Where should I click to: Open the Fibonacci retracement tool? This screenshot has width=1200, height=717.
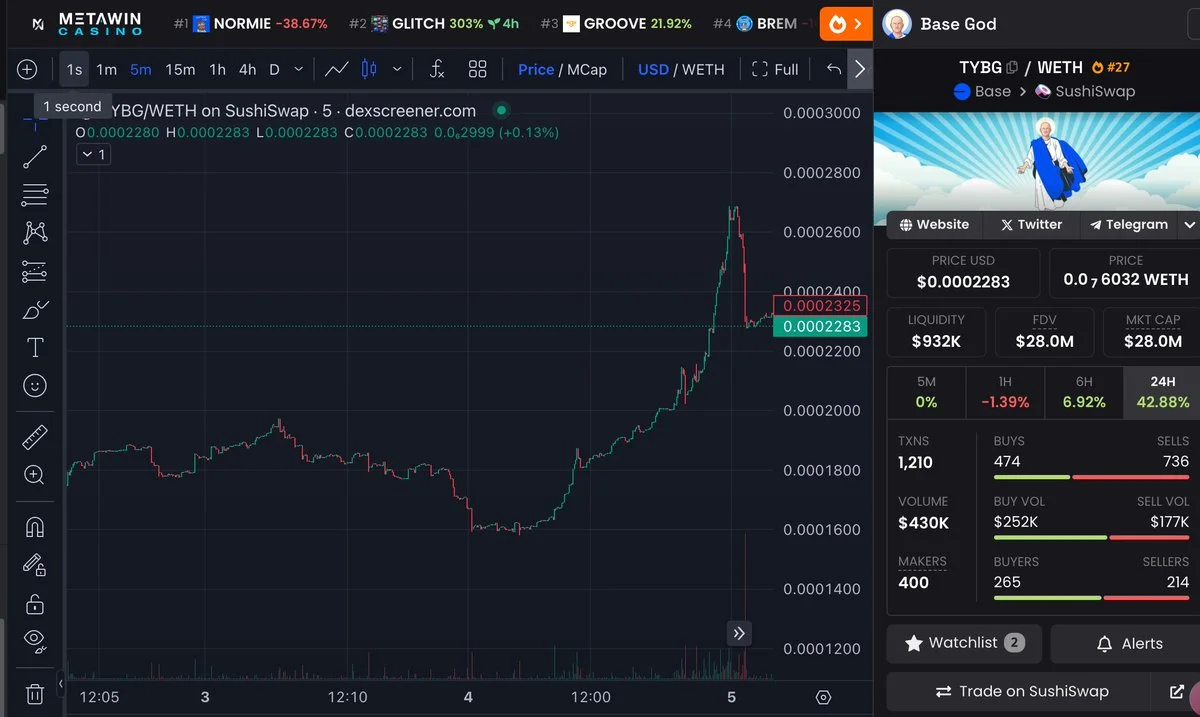(35, 194)
